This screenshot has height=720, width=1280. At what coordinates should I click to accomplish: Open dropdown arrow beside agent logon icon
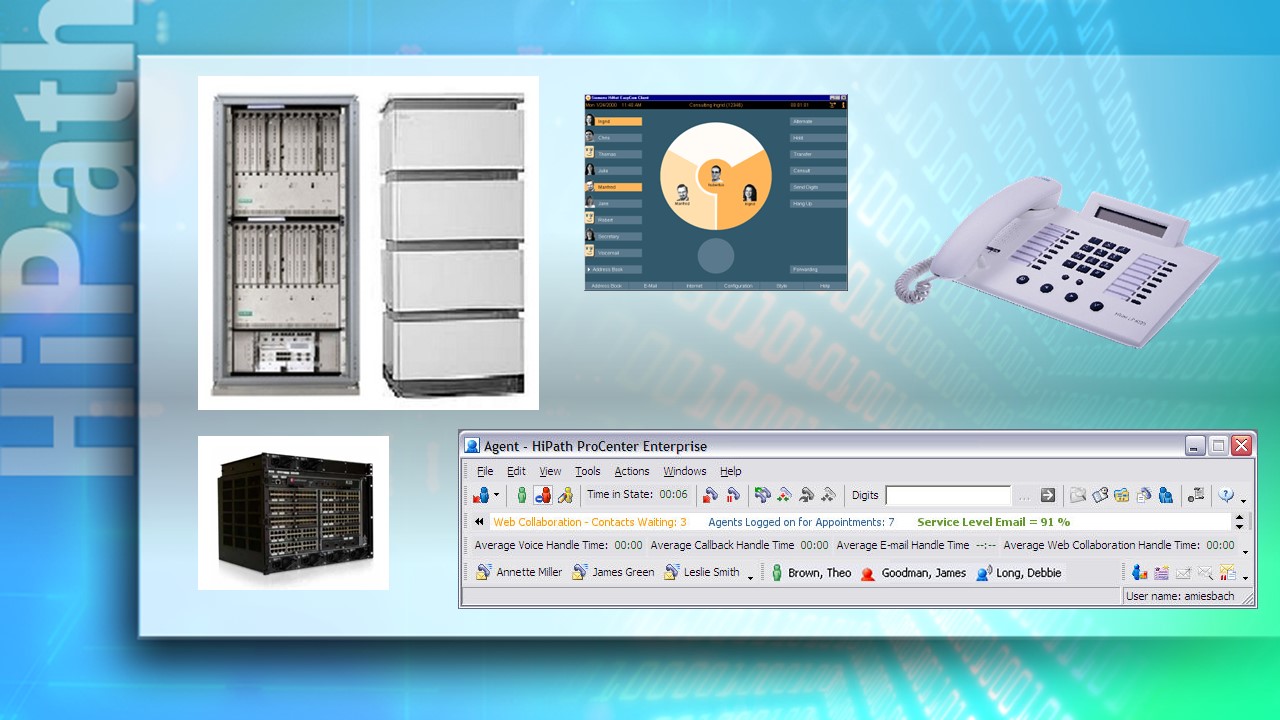point(496,495)
